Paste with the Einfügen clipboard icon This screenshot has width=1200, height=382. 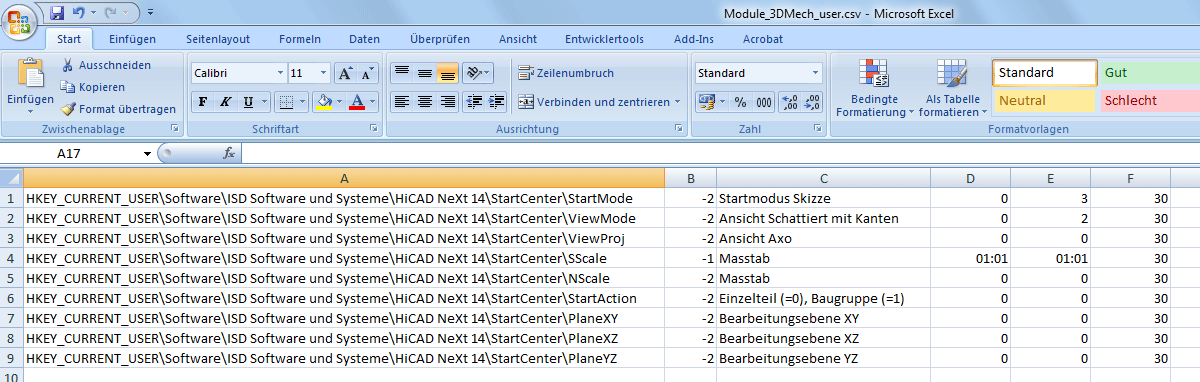pyautogui.click(x=31, y=73)
